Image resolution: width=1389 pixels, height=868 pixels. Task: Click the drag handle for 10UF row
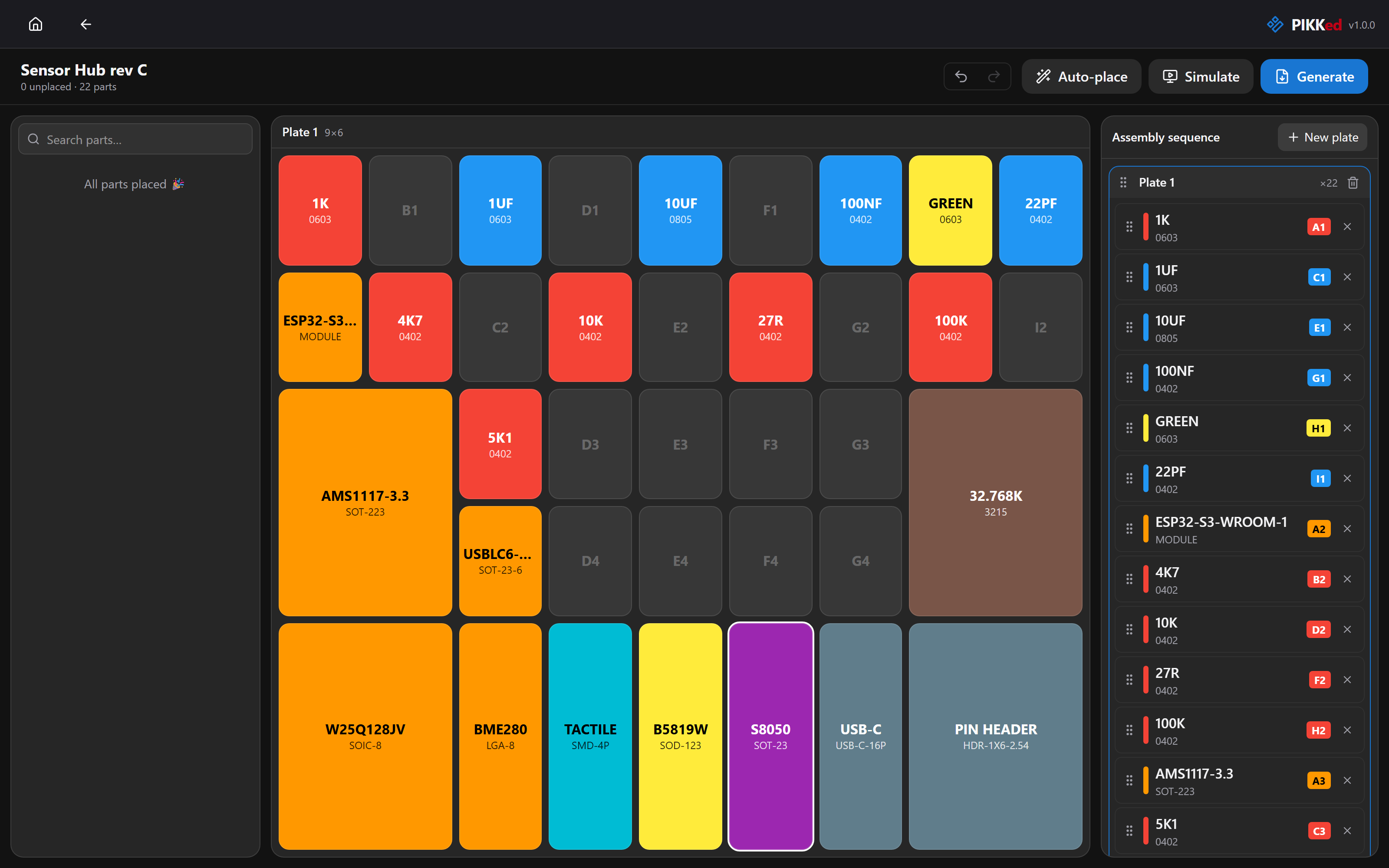pyautogui.click(x=1129, y=327)
